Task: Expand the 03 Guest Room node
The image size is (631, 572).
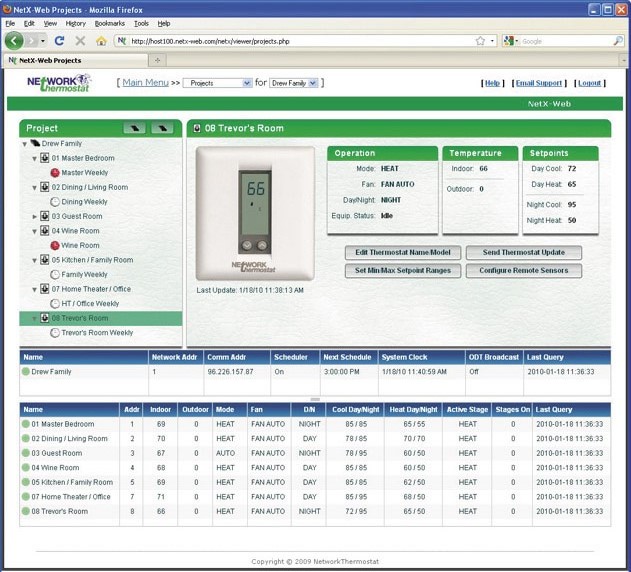Action: point(35,217)
